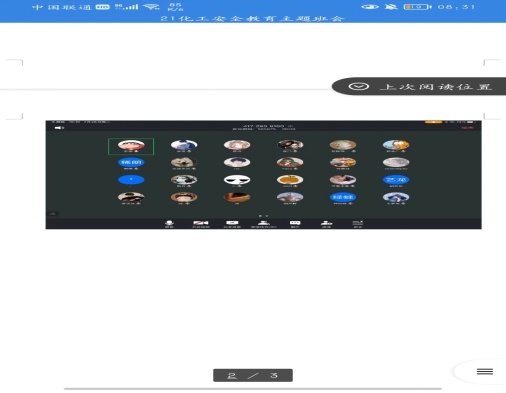Open the more options icon at the toolbar end
506x393 pixels.
(358, 224)
